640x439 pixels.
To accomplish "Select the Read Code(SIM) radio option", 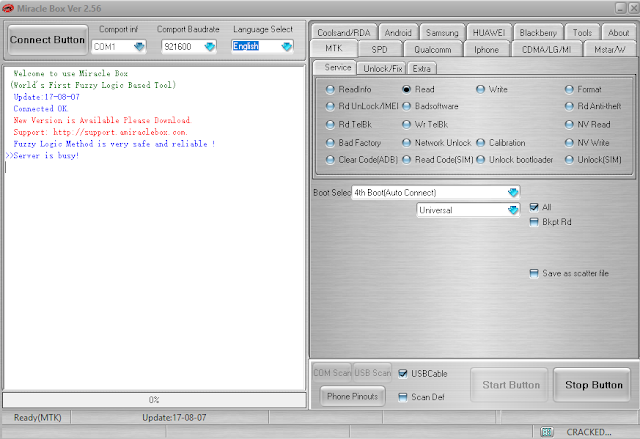I will pos(438,160).
